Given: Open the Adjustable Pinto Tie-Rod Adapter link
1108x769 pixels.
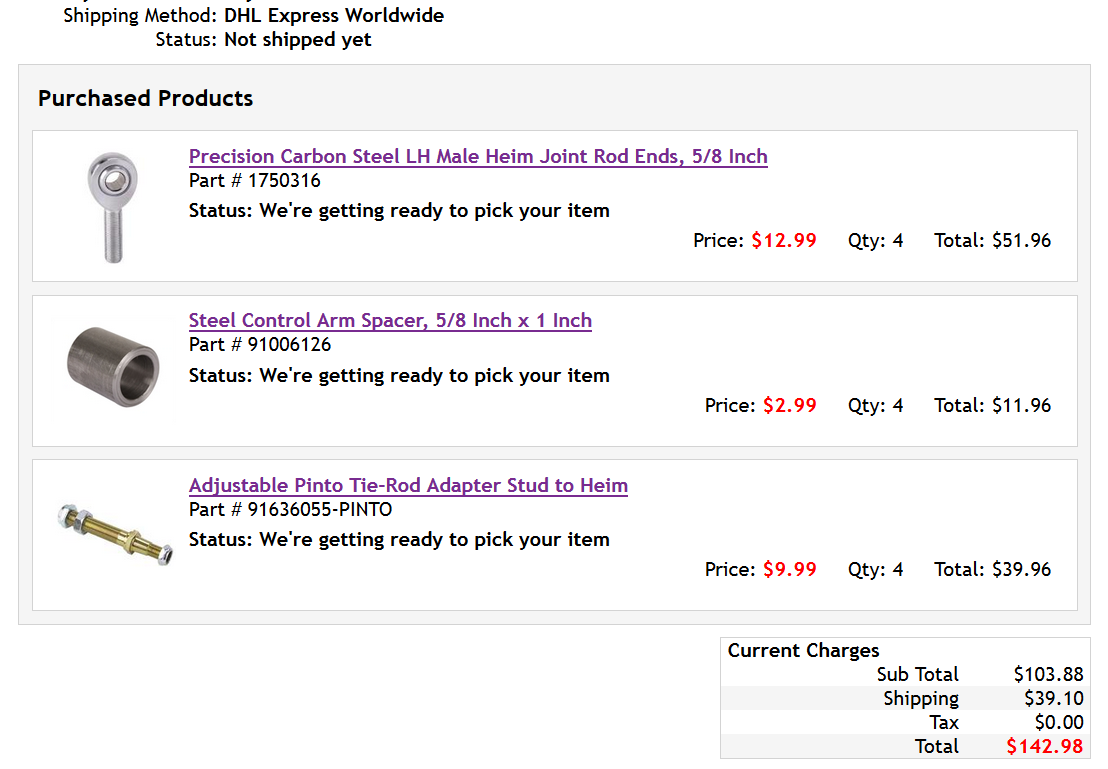Looking at the screenshot, I should (x=408, y=485).
